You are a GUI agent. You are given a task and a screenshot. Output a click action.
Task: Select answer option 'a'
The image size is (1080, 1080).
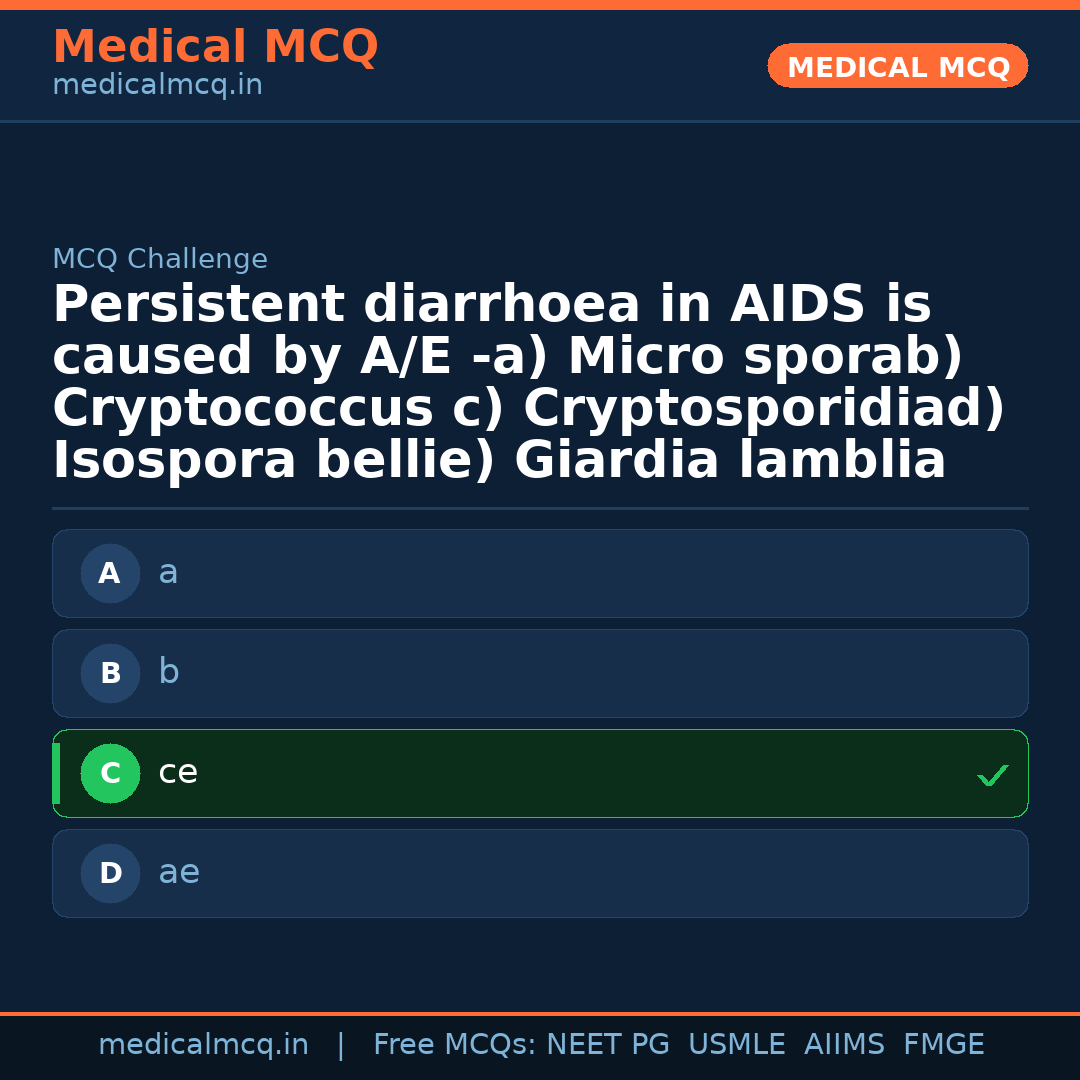click(x=540, y=573)
